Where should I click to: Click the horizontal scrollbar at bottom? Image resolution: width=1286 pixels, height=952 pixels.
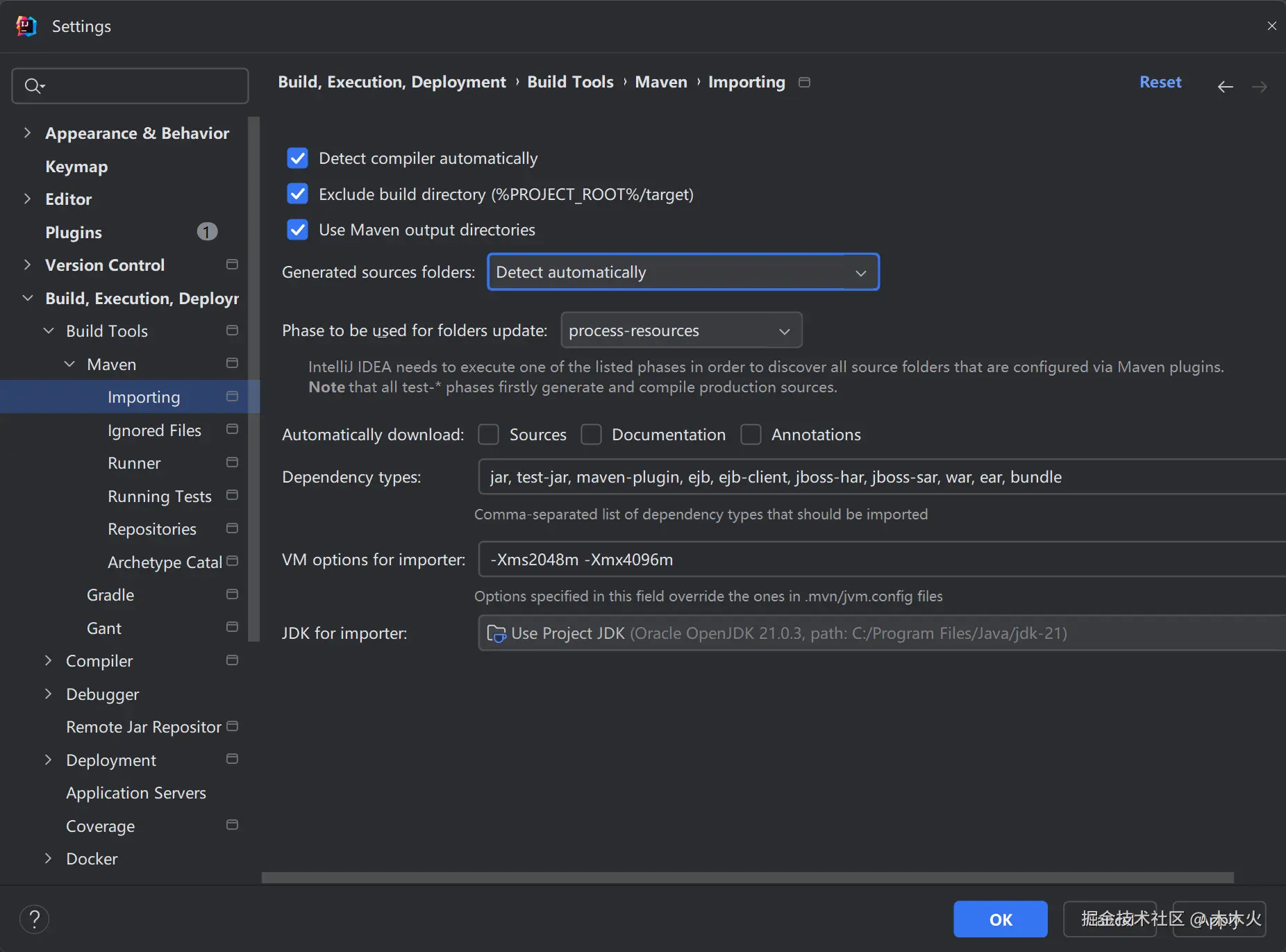click(x=747, y=878)
